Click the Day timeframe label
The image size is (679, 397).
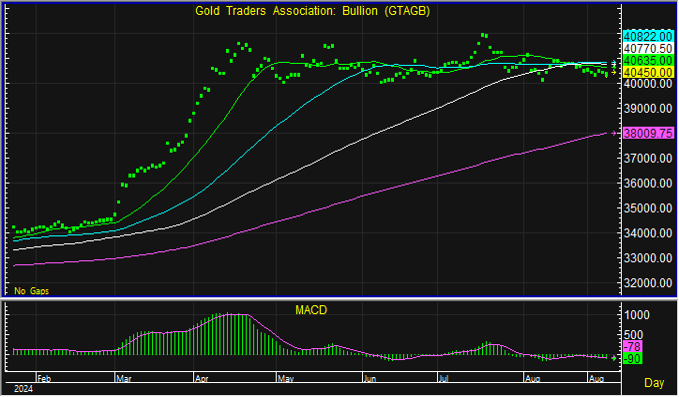tap(654, 383)
